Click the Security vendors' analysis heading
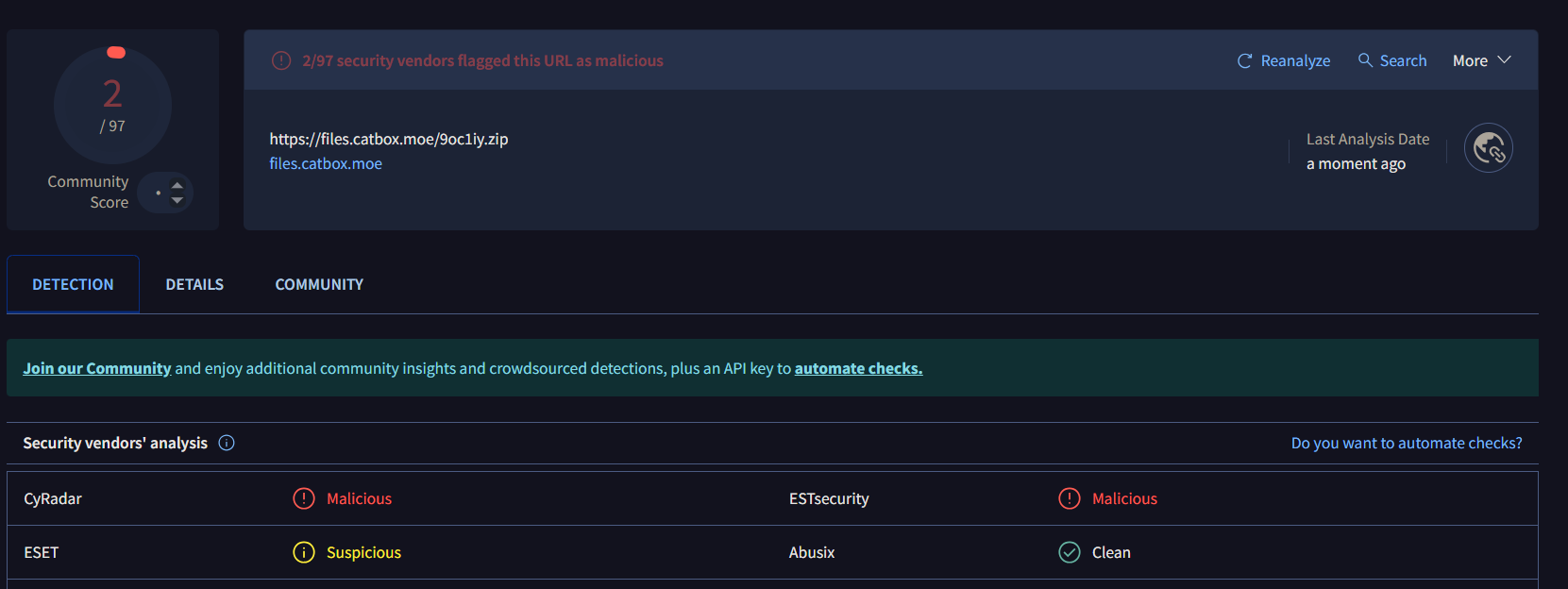Image resolution: width=1568 pixels, height=589 pixels. [115, 443]
